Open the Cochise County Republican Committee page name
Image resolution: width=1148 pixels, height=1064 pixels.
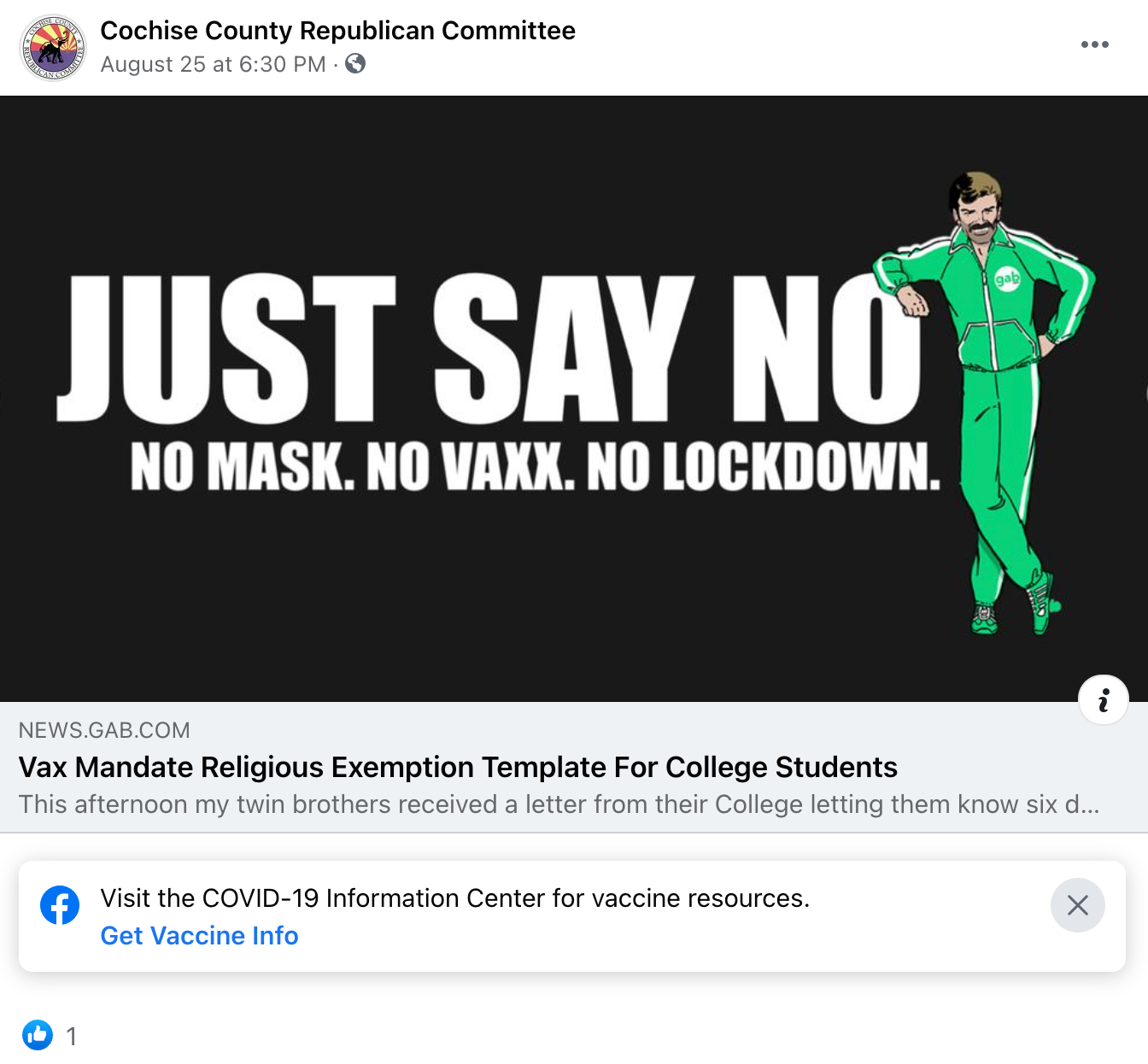[x=337, y=31]
